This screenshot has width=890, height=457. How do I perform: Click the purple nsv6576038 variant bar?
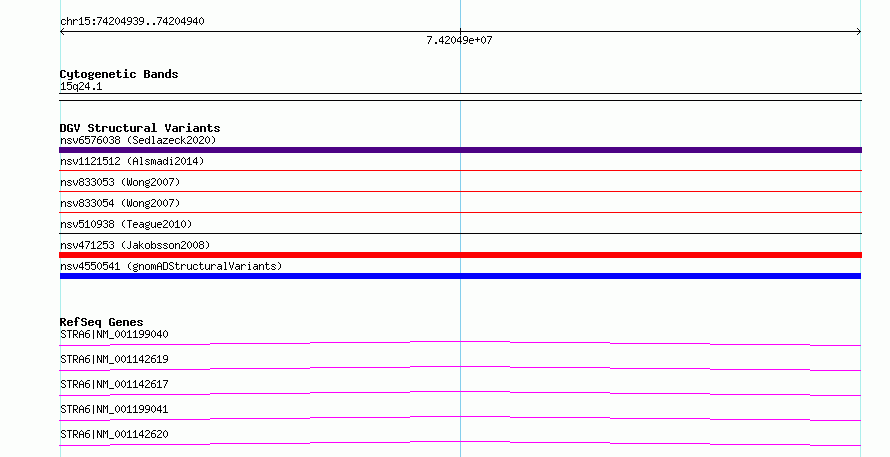[x=460, y=150]
